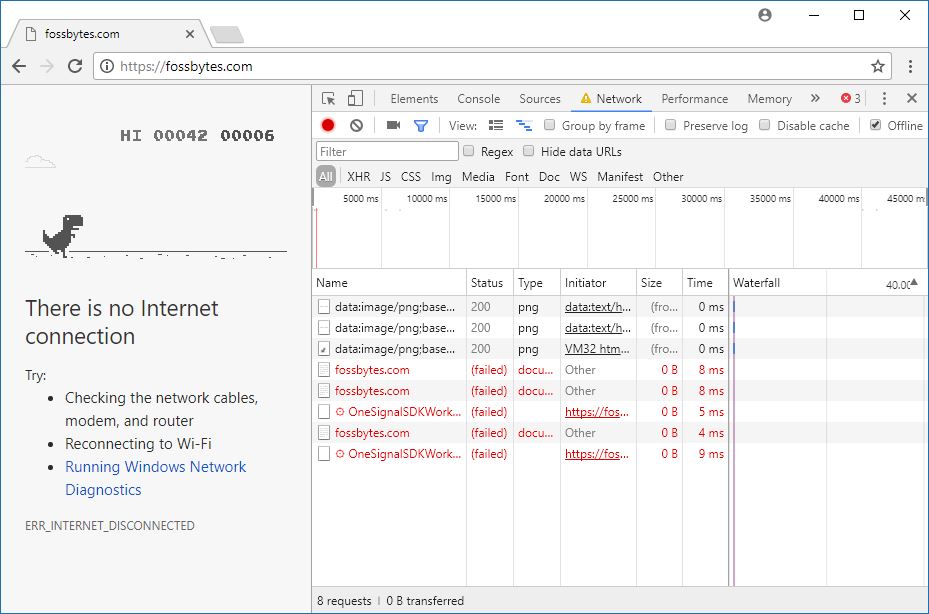Select the XHR request filter
This screenshot has height=614, width=929.
click(x=359, y=176)
